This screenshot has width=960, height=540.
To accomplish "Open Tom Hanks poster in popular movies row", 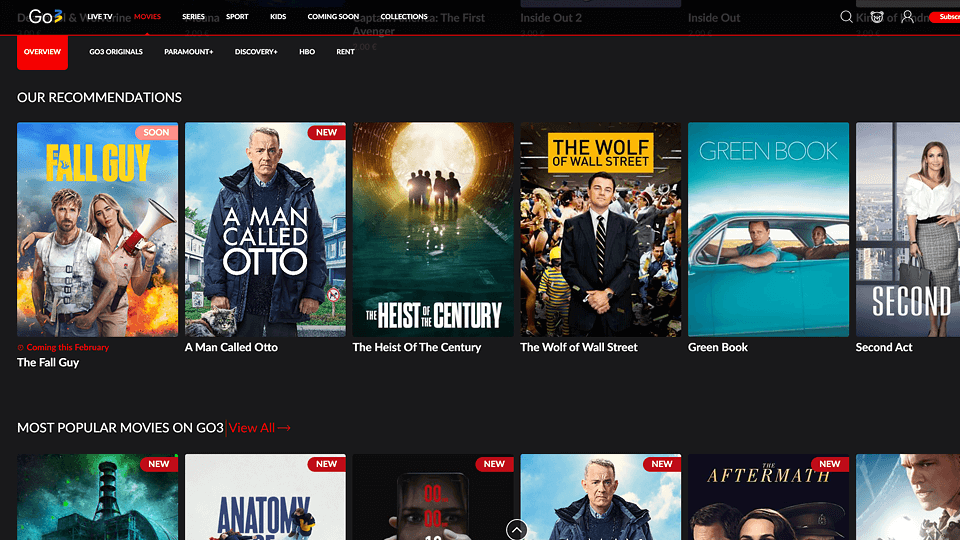I will 601,497.
